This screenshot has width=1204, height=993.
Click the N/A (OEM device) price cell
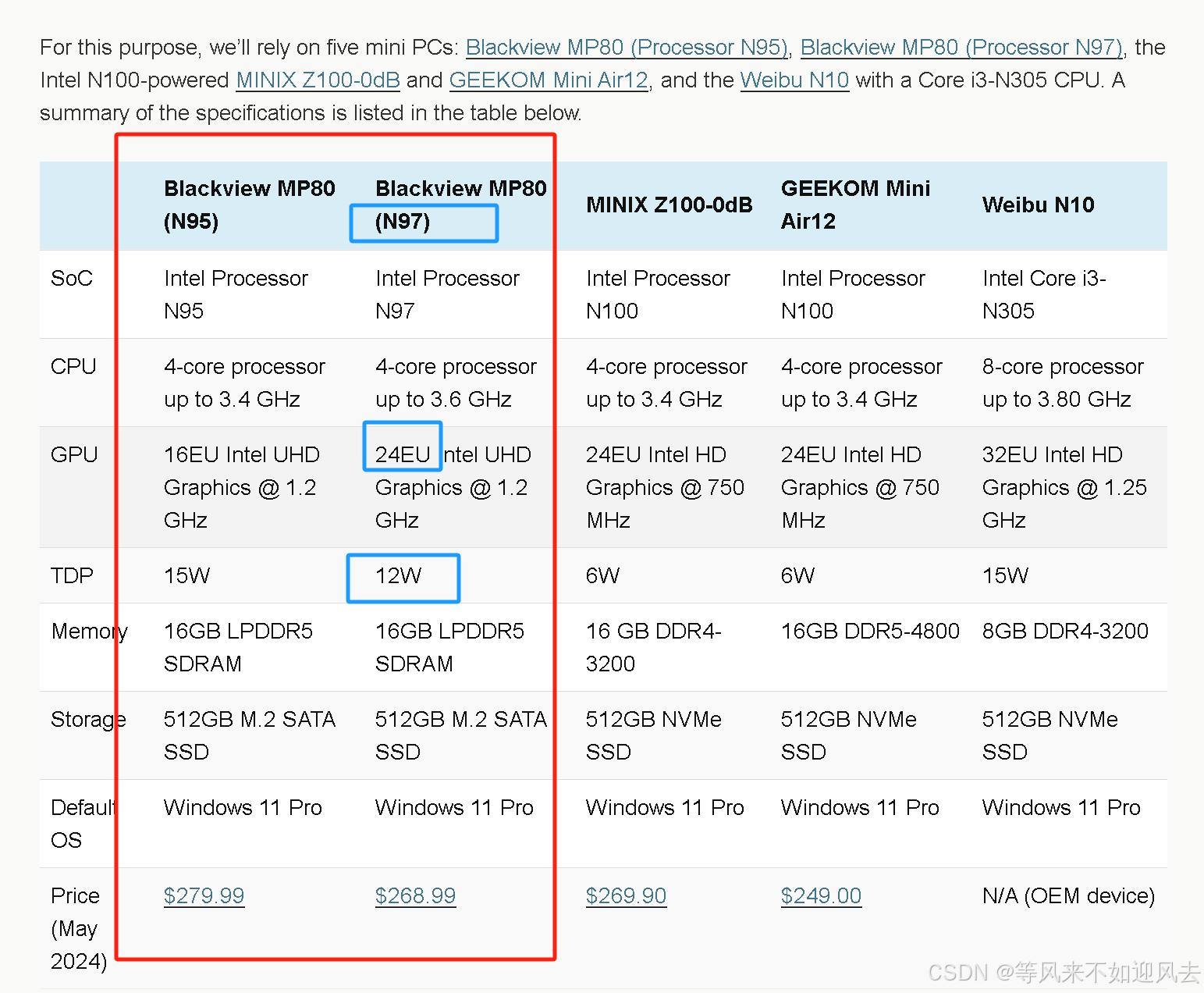point(1067,896)
